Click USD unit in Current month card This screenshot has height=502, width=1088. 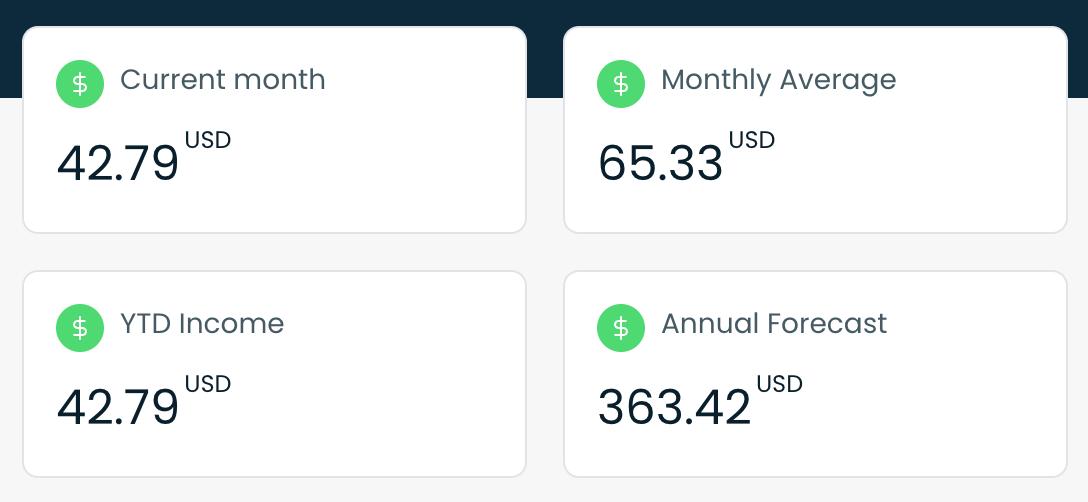point(208,140)
